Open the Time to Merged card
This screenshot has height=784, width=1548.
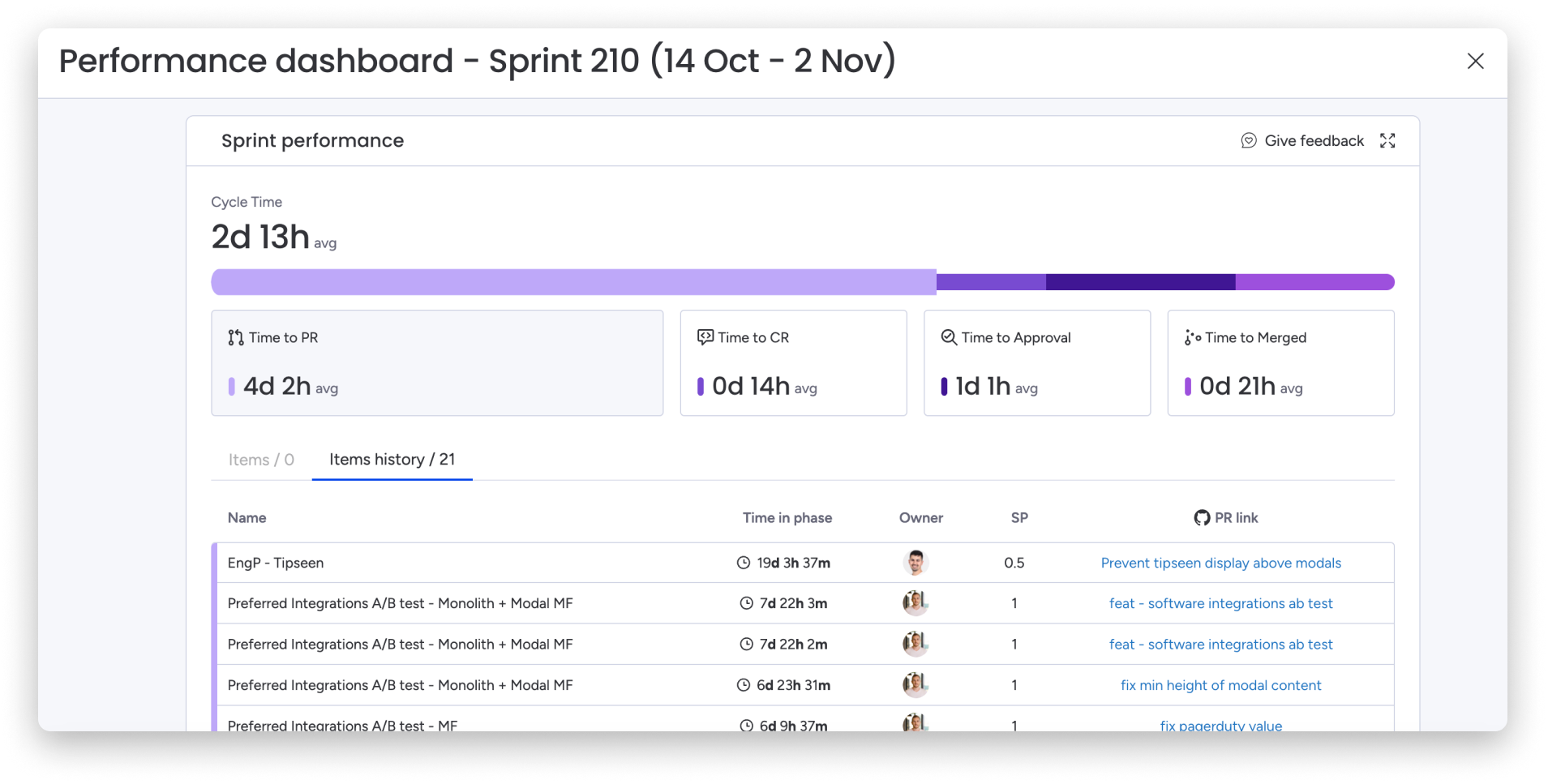pos(1280,363)
